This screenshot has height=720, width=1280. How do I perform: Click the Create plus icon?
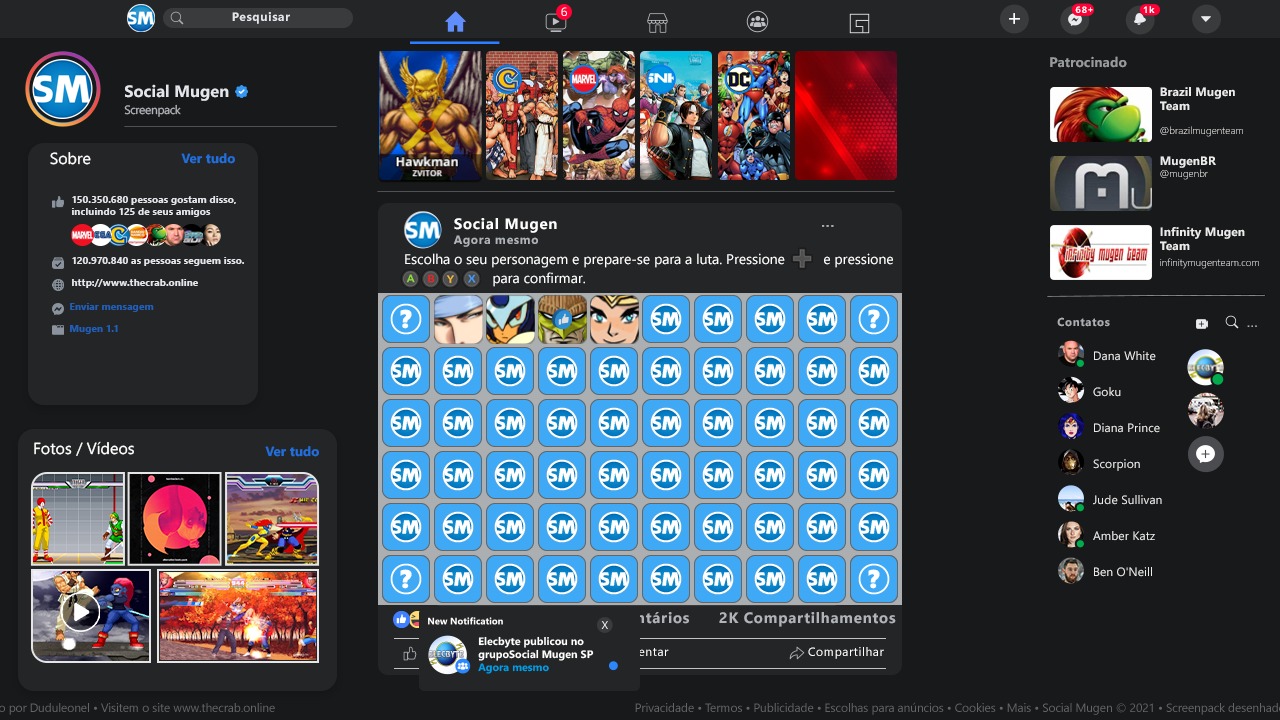point(1014,19)
